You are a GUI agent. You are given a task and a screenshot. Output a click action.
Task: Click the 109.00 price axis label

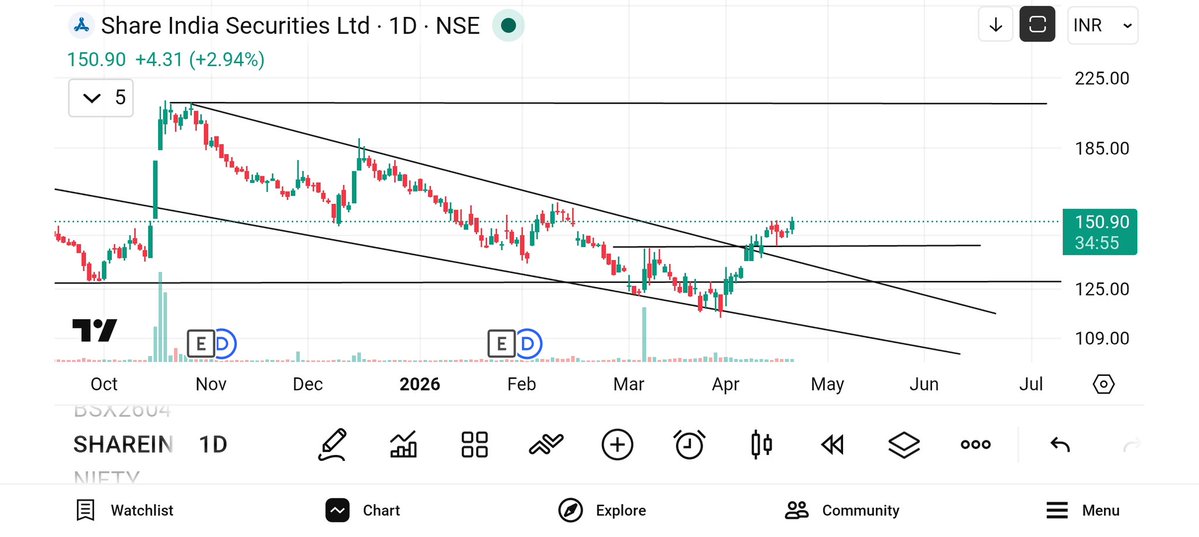click(1102, 338)
